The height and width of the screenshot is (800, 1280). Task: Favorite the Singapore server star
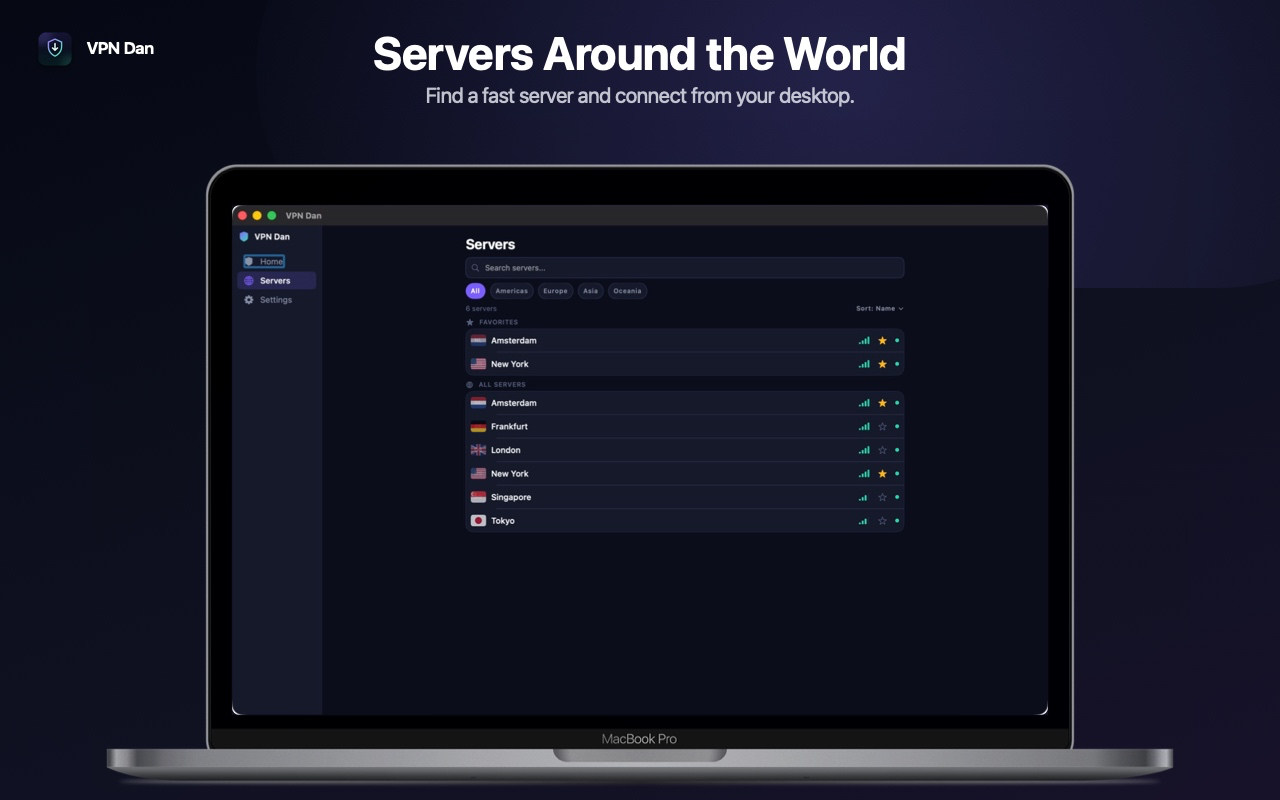(x=882, y=497)
